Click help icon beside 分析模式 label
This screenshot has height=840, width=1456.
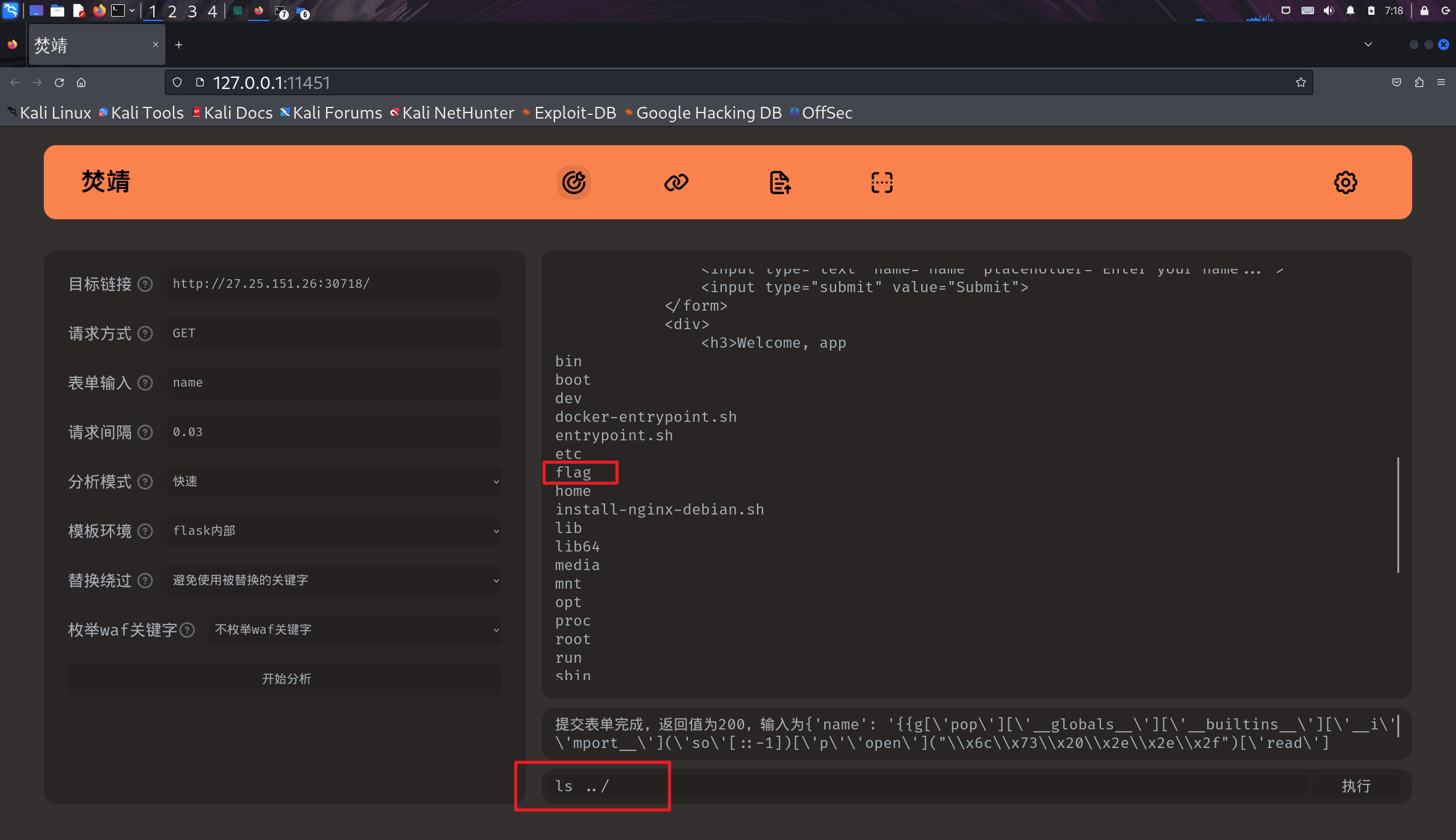145,482
